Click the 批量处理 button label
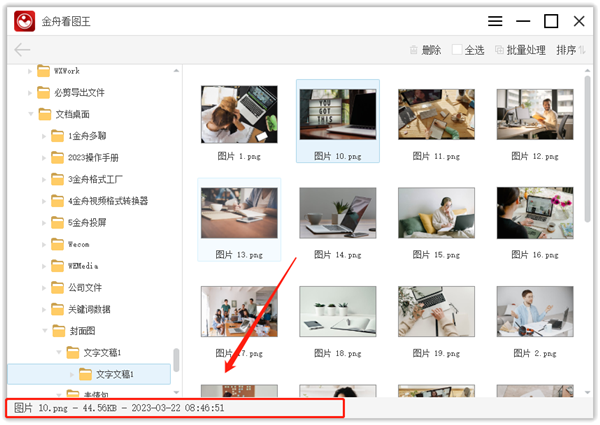 pos(526,50)
